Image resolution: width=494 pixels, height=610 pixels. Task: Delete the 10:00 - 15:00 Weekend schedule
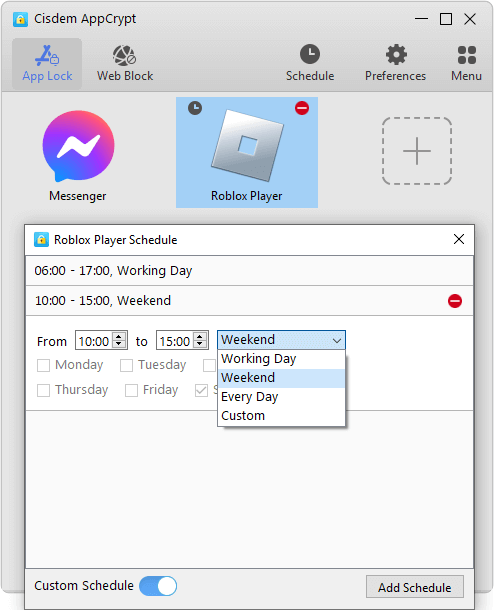(x=455, y=301)
